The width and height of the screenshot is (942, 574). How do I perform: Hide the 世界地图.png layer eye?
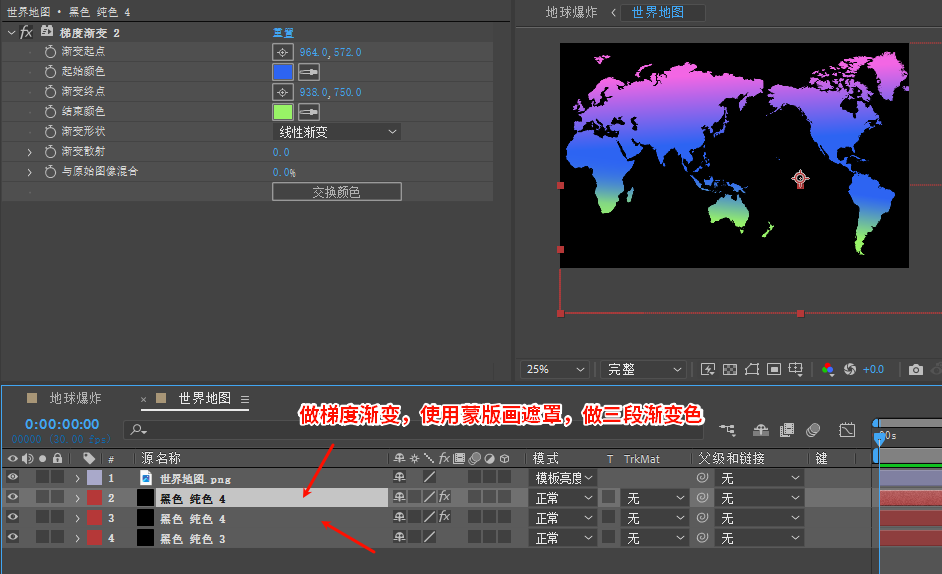[x=13, y=477]
